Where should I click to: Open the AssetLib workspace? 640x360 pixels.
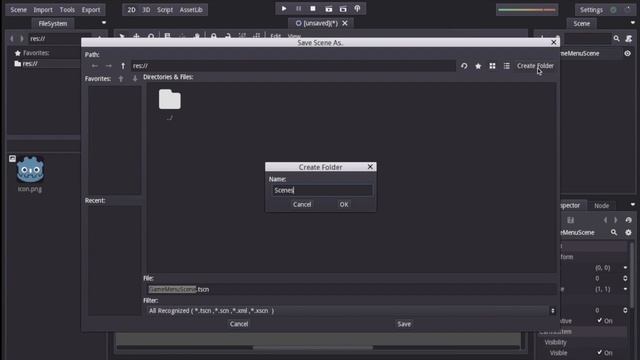(x=191, y=9)
